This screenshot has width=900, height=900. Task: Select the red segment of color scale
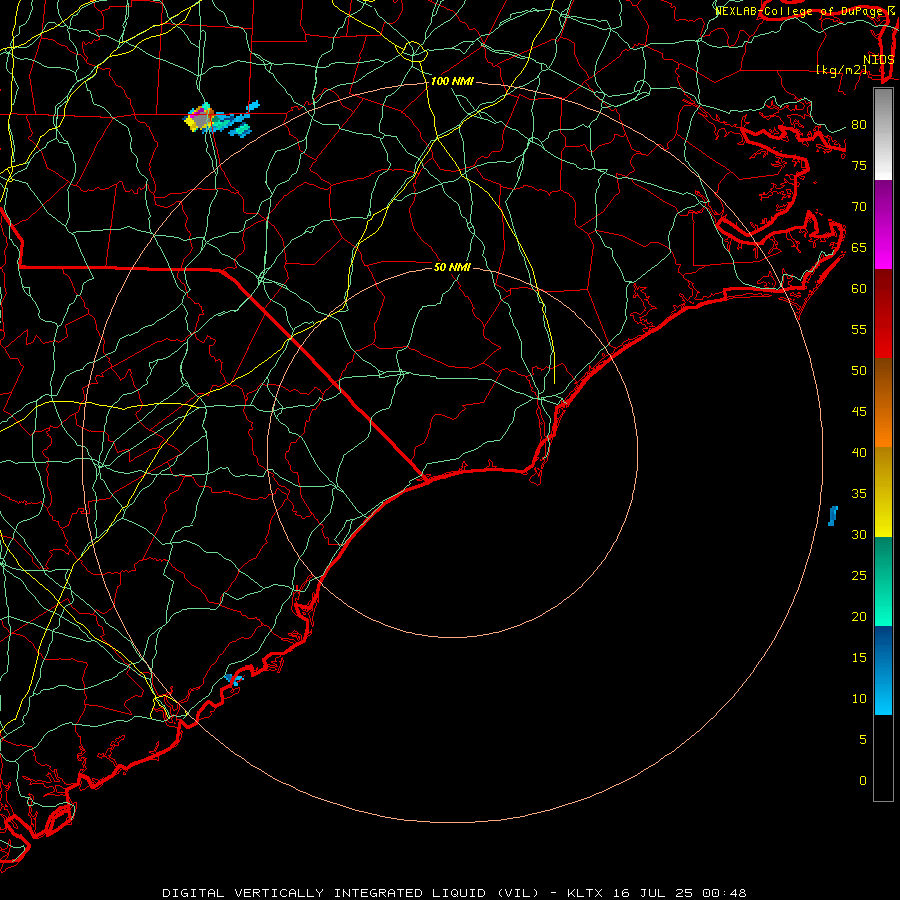click(883, 313)
